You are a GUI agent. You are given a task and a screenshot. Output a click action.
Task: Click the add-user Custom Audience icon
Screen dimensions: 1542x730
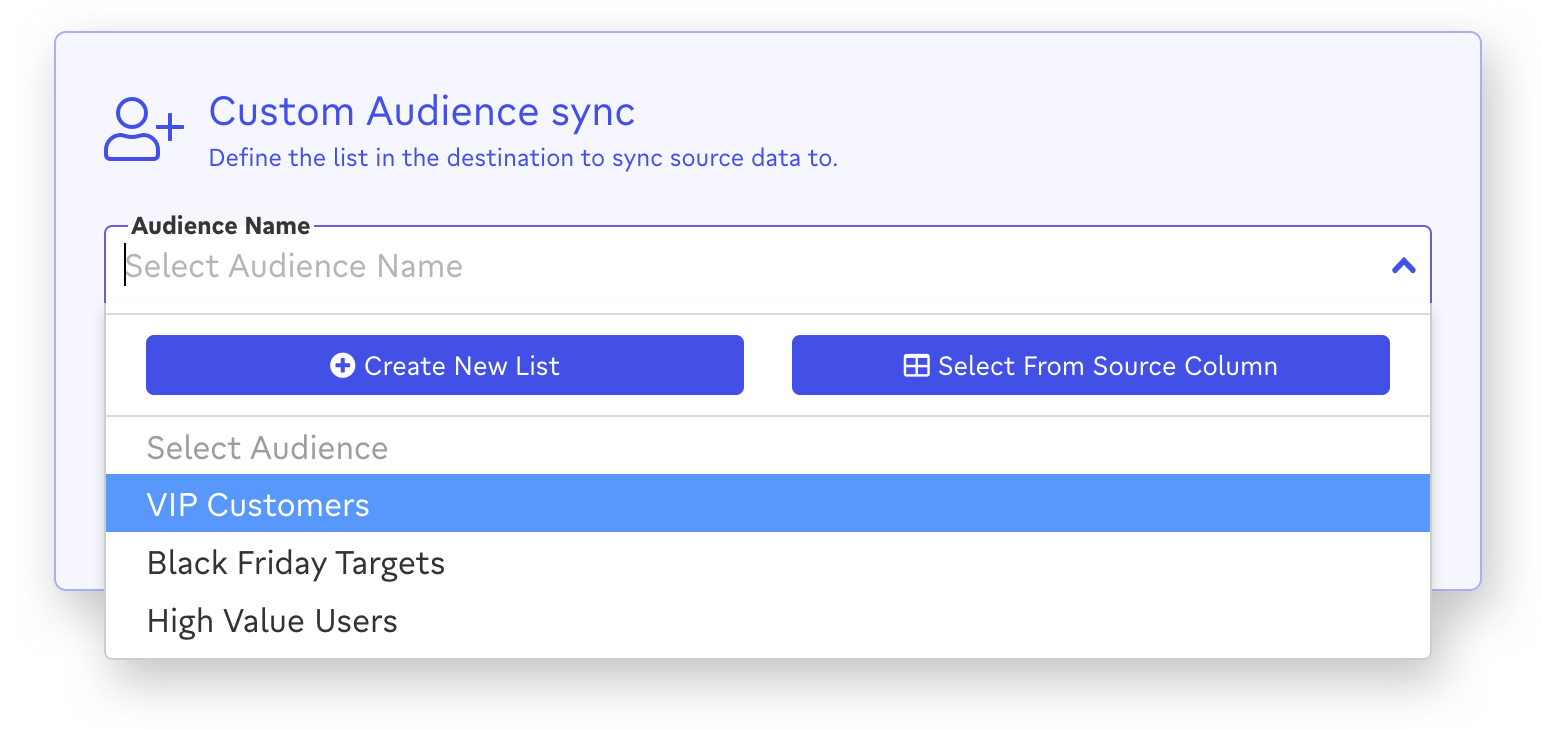point(143,129)
